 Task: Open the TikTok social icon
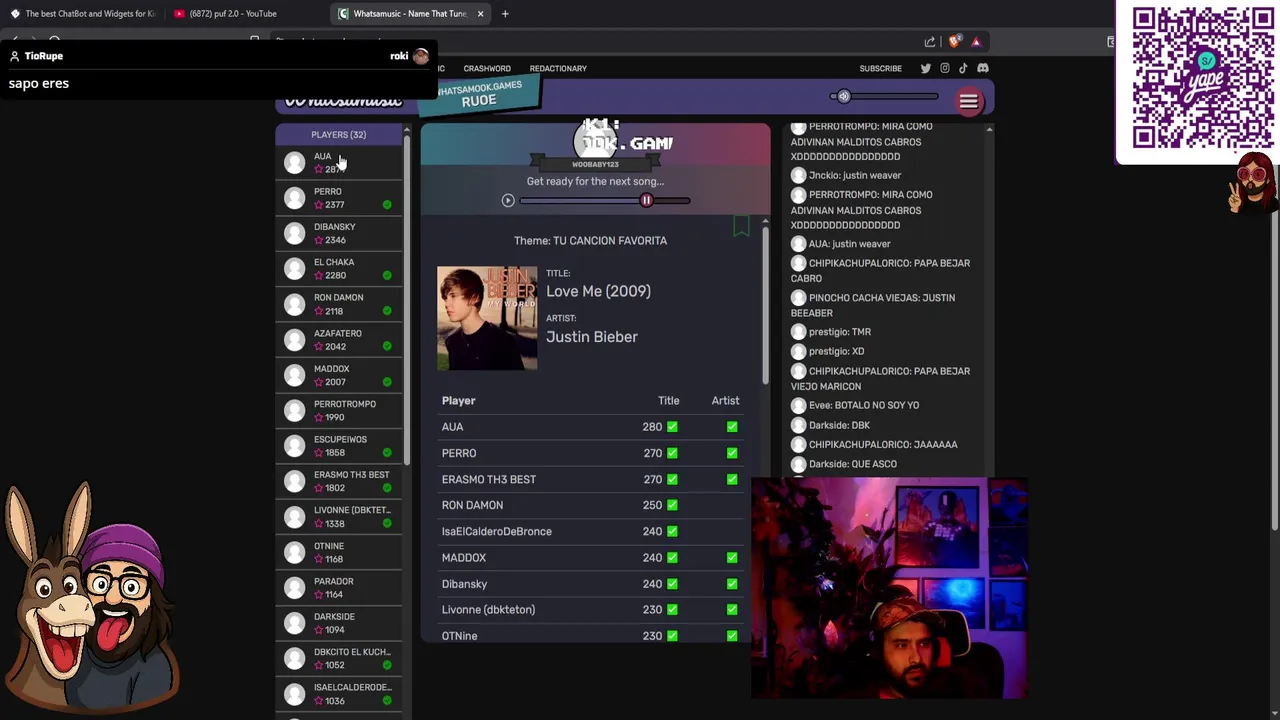coord(963,68)
